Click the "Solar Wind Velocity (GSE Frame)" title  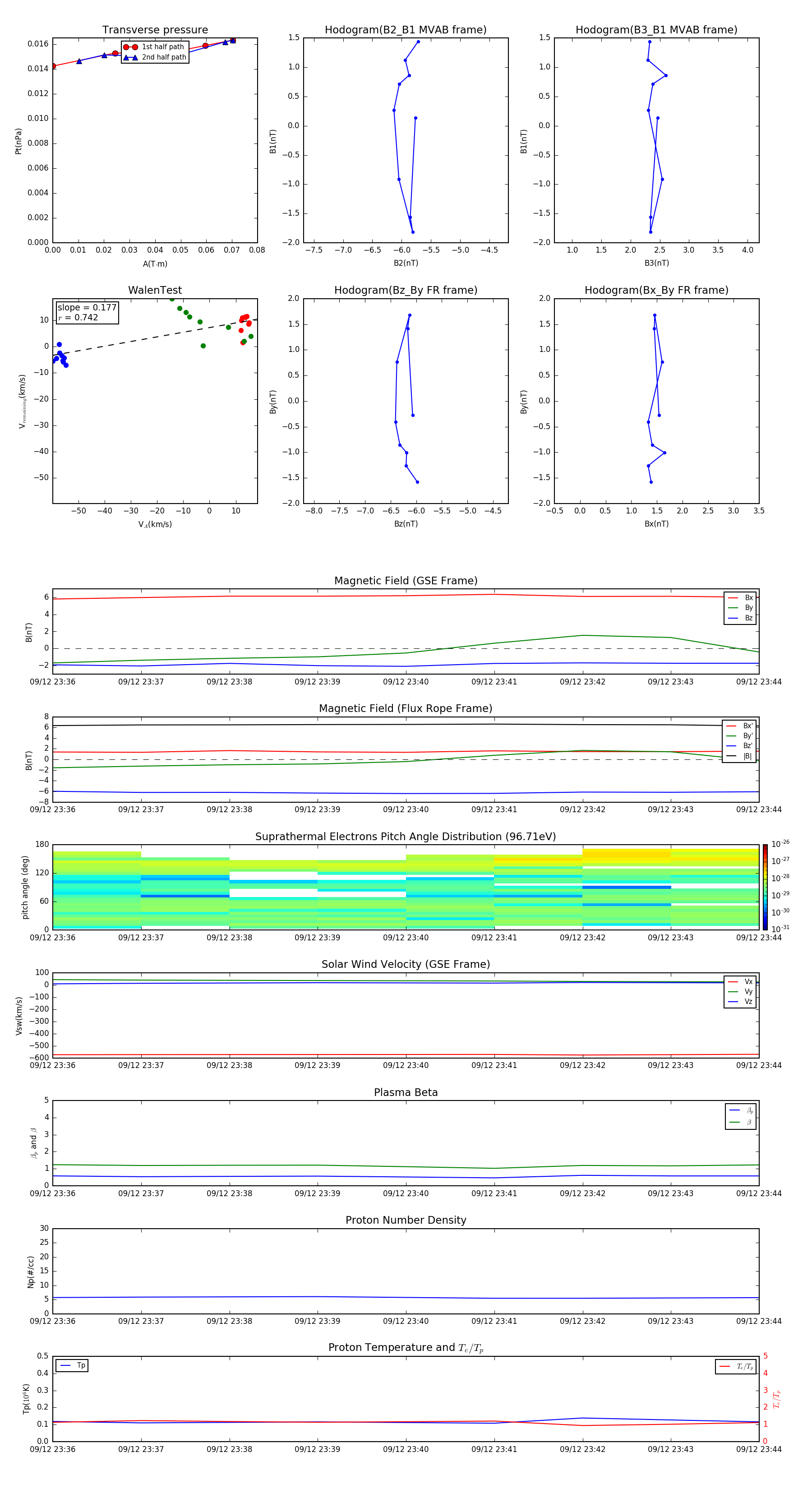[x=406, y=965]
